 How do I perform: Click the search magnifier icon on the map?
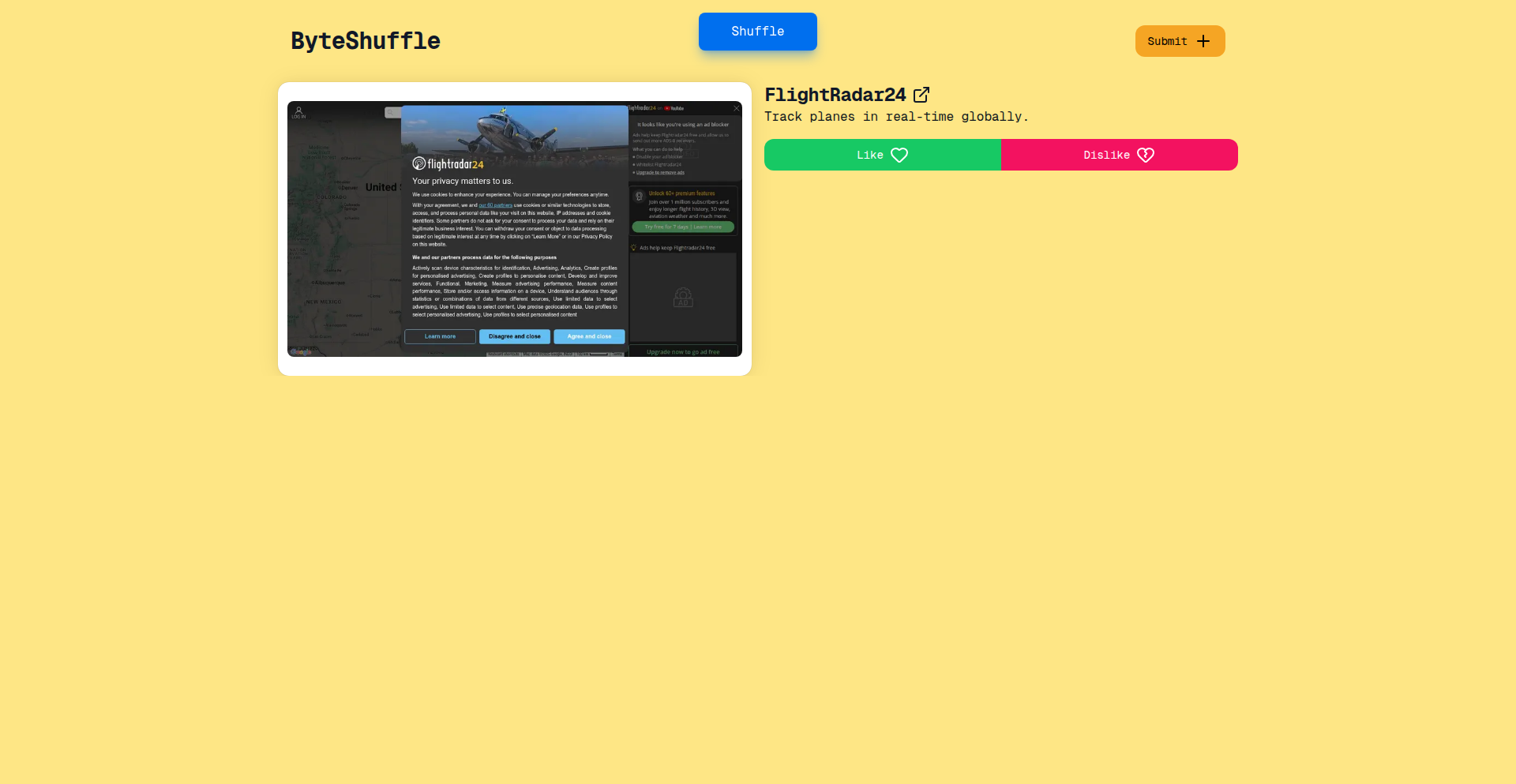(x=389, y=112)
